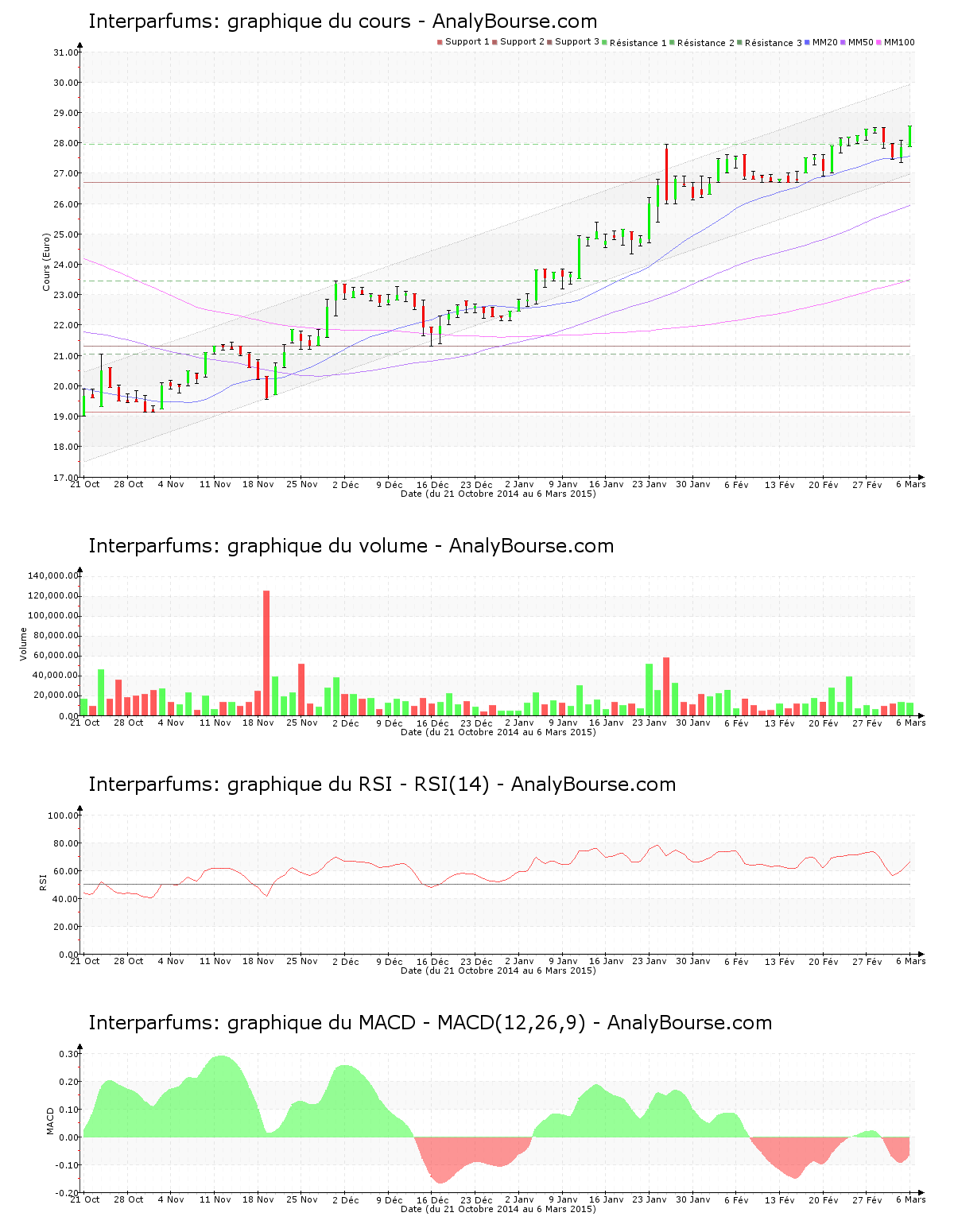This screenshot has height=1232, width=954.
Task: Click '11 Nov' under the MACD chart
Action: point(215,1199)
